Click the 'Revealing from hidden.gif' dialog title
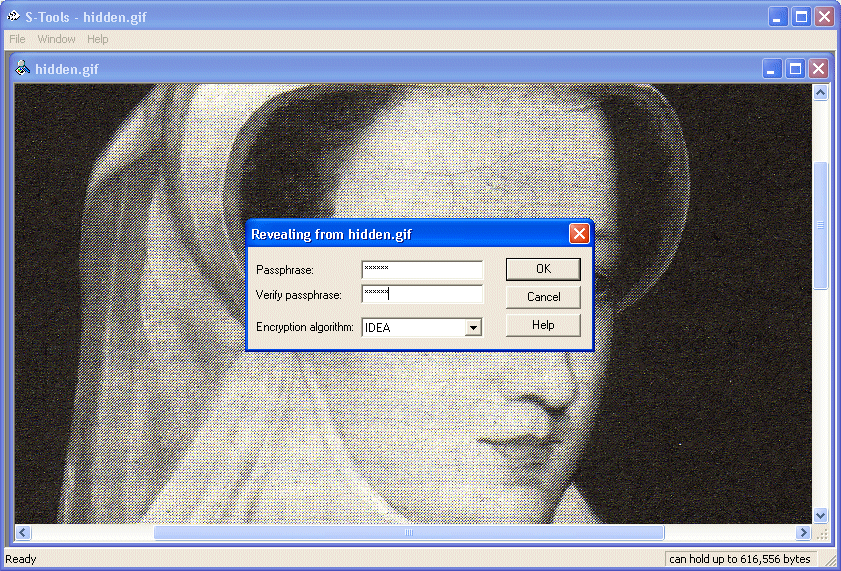841x571 pixels. point(331,234)
